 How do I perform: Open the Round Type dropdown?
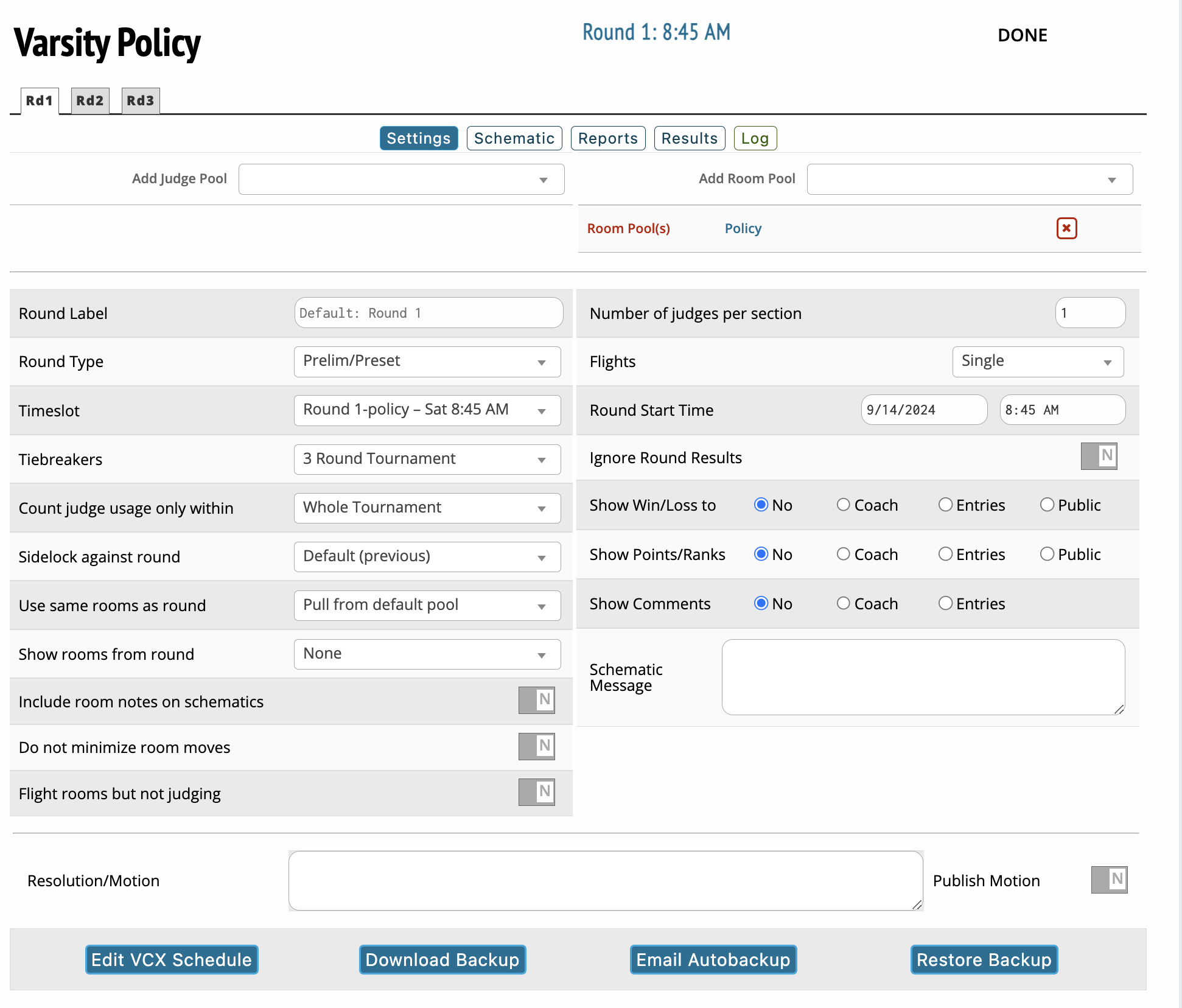427,362
